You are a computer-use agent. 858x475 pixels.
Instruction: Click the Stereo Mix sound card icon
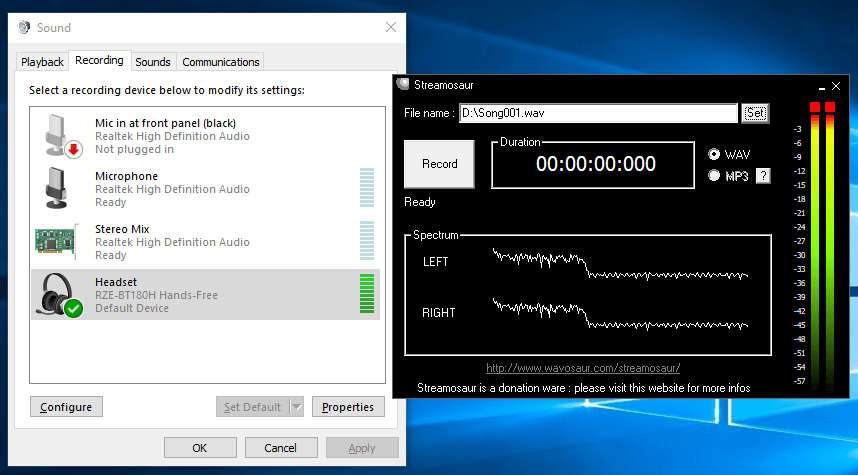57,242
